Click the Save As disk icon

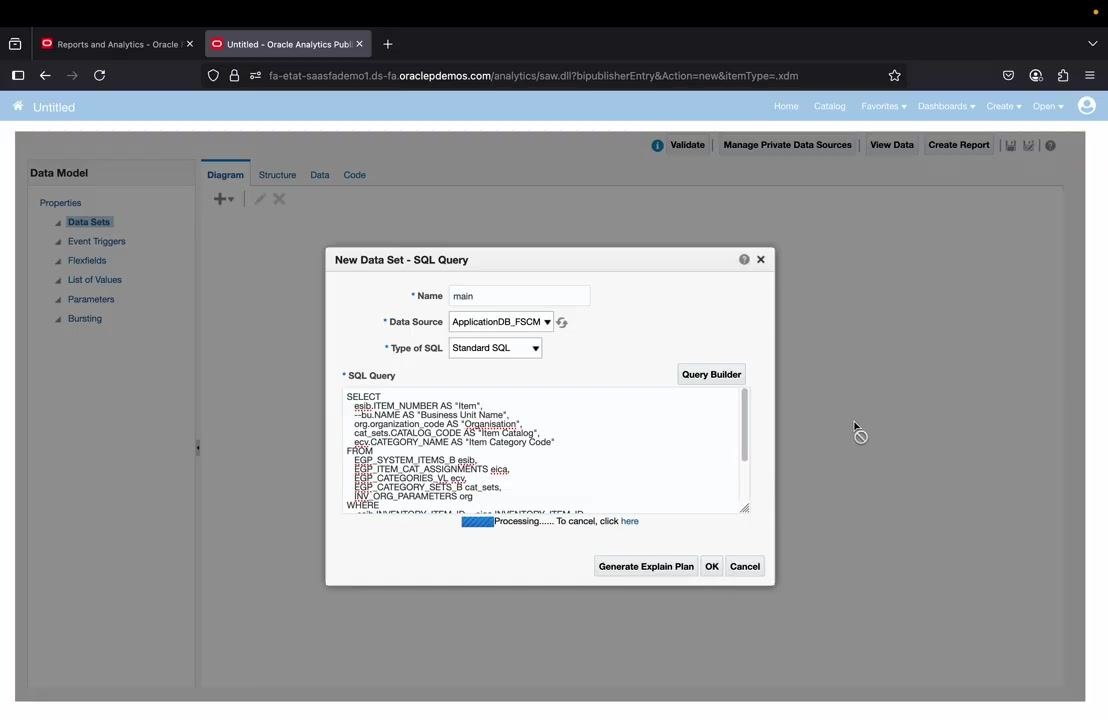[x=1029, y=146]
